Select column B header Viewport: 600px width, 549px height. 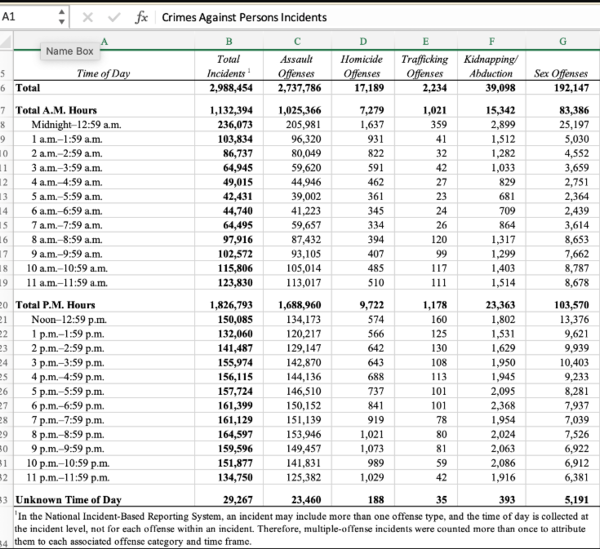(228, 40)
